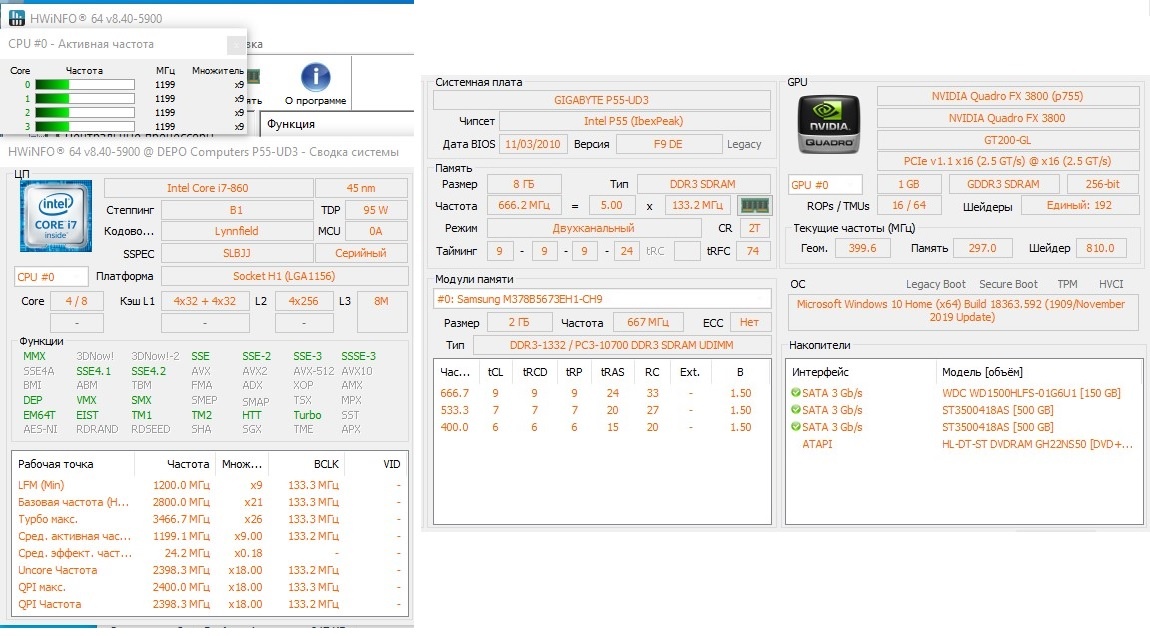Open the About (О программе) info icon
1150x636 pixels.
316,77
